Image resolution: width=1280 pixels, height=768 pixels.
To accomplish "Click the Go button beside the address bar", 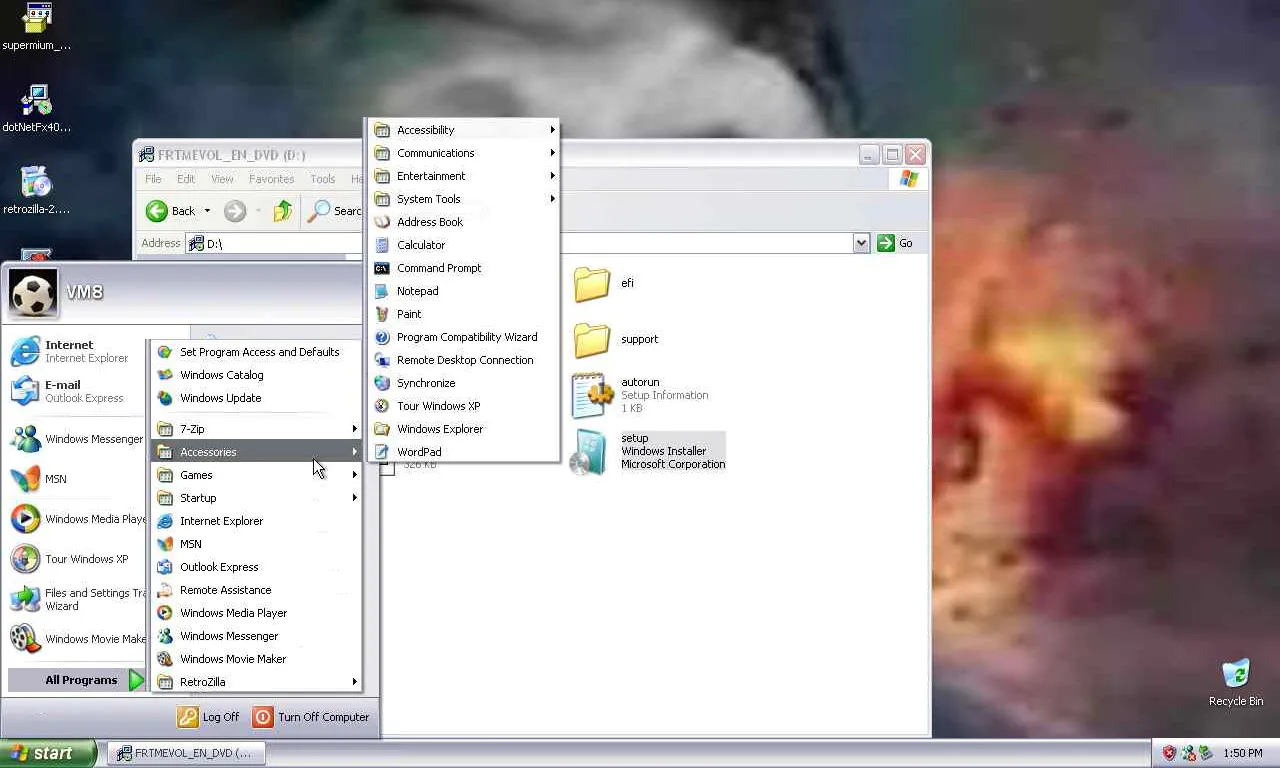I will coord(895,243).
